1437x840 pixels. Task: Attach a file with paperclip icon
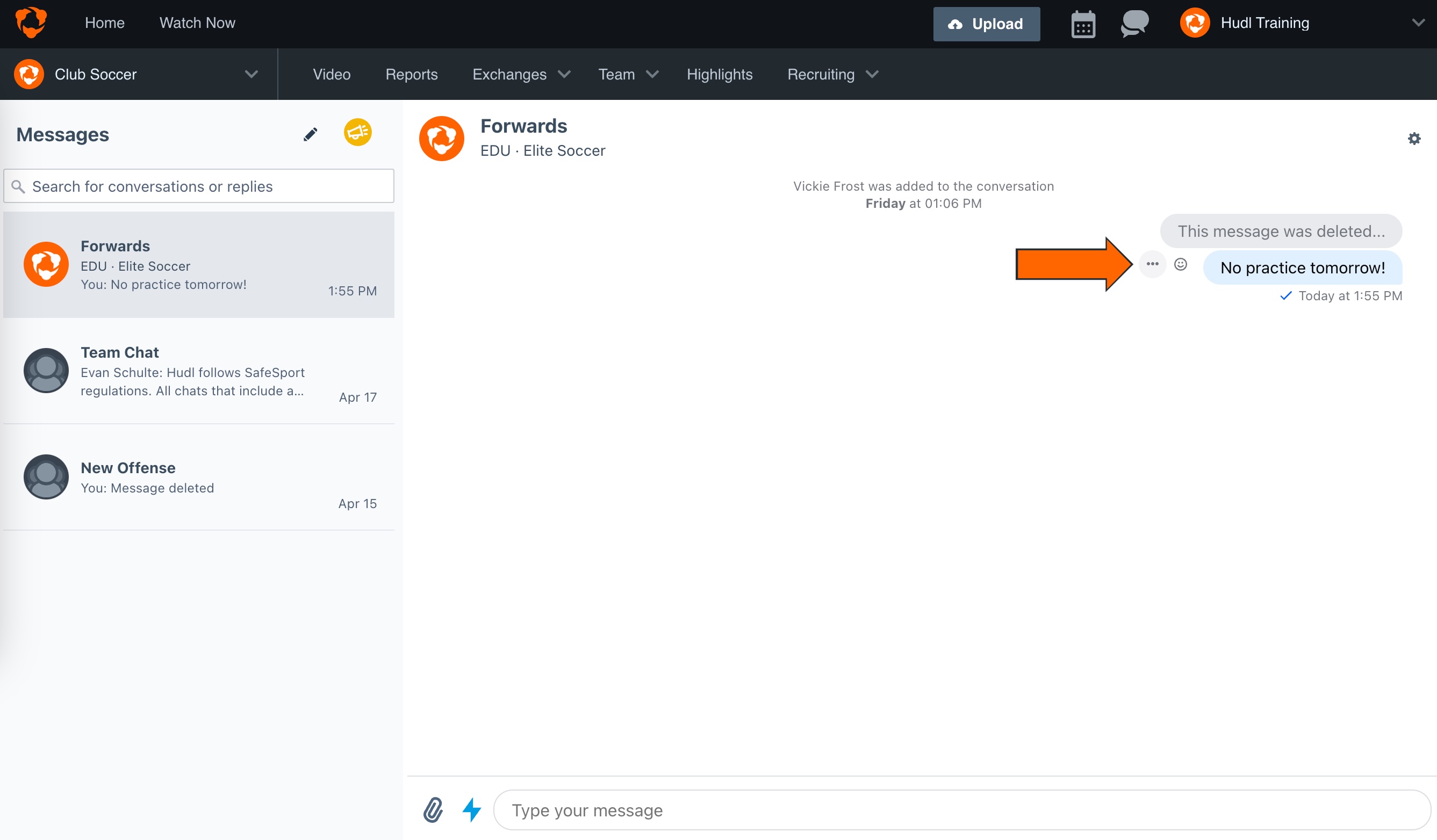coord(433,810)
